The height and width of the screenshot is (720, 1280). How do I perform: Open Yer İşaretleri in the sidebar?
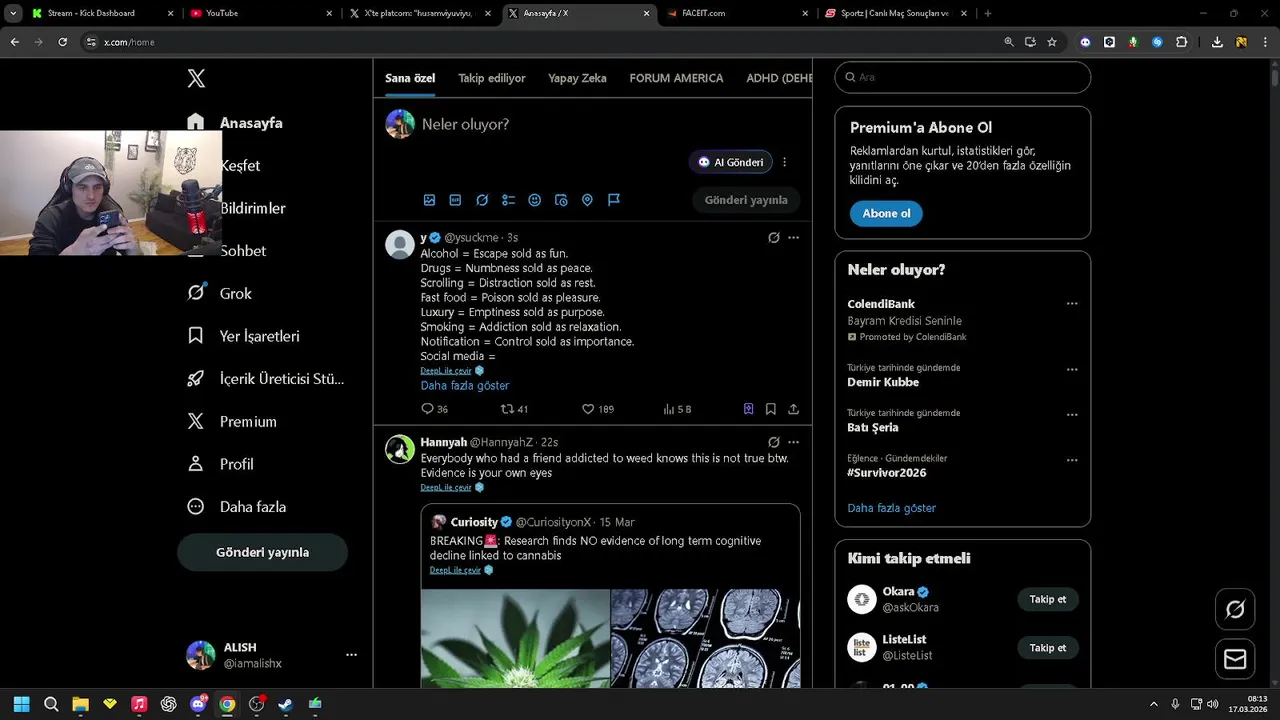243,336
